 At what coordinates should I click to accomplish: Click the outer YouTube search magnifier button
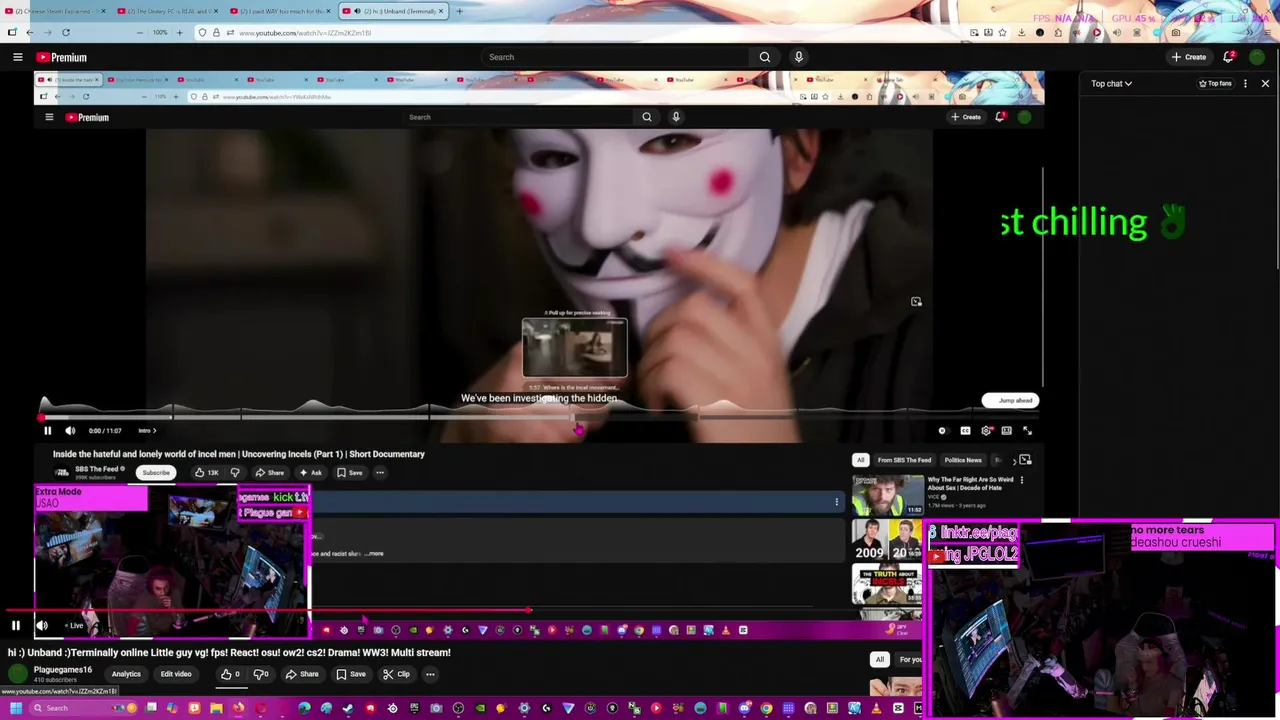(x=764, y=57)
